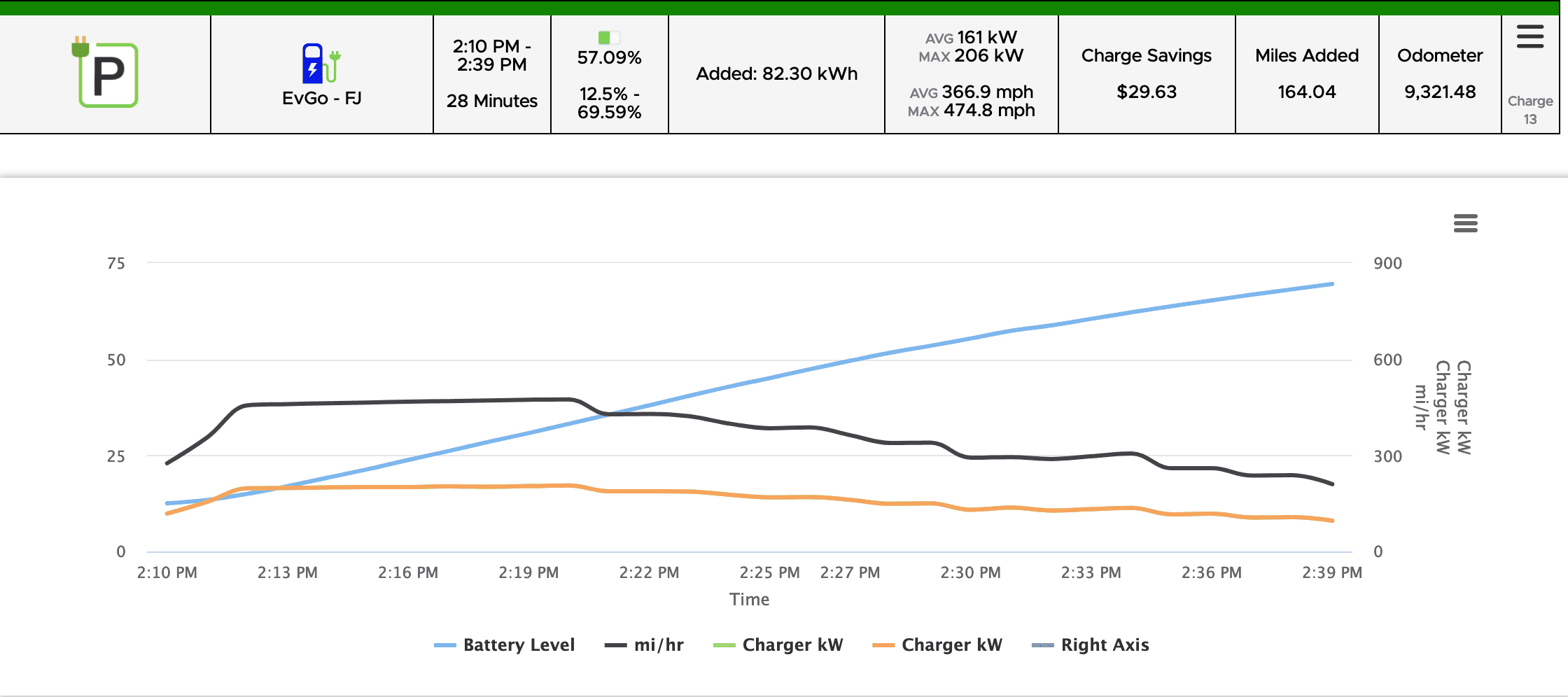
Task: Click the Charge Savings heading
Action: pyautogui.click(x=1146, y=55)
